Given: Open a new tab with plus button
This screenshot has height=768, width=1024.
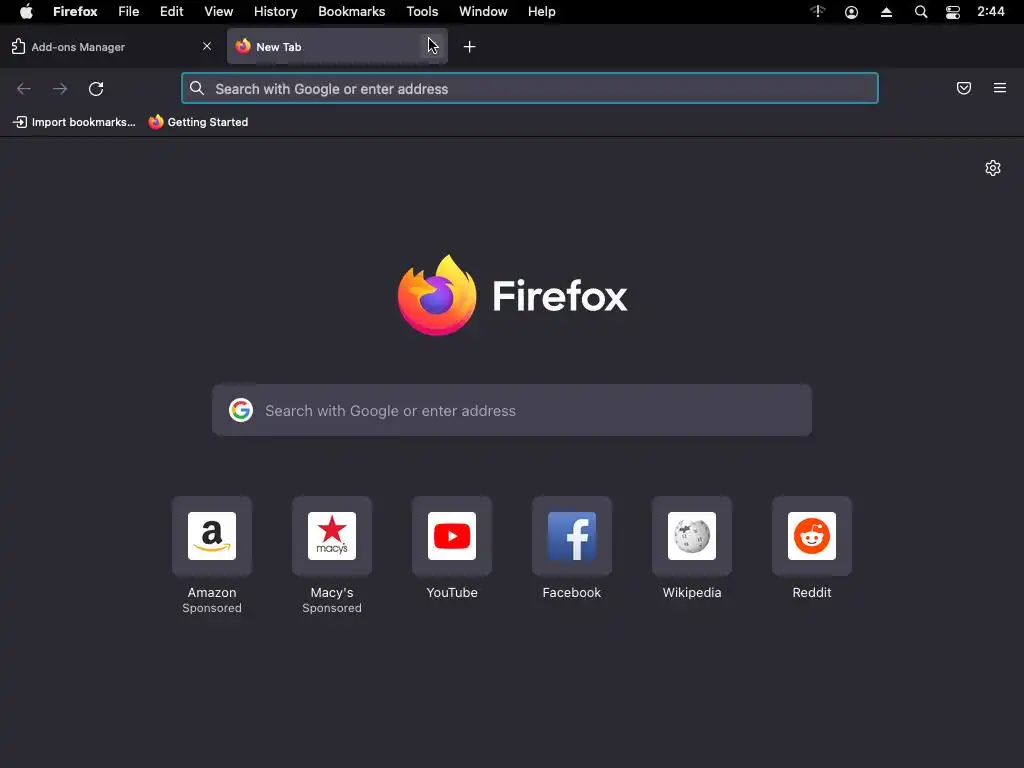Looking at the screenshot, I should (x=469, y=47).
